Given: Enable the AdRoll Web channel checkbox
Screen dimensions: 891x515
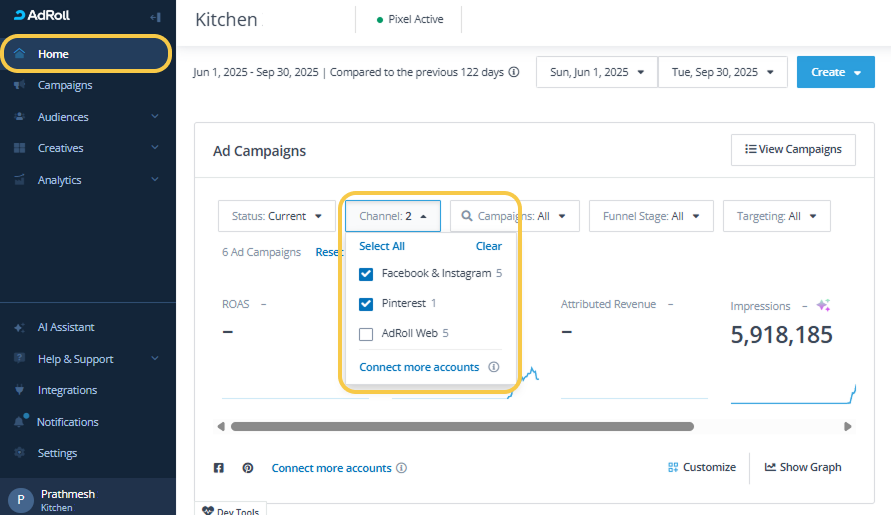Looking at the screenshot, I should [x=366, y=334].
